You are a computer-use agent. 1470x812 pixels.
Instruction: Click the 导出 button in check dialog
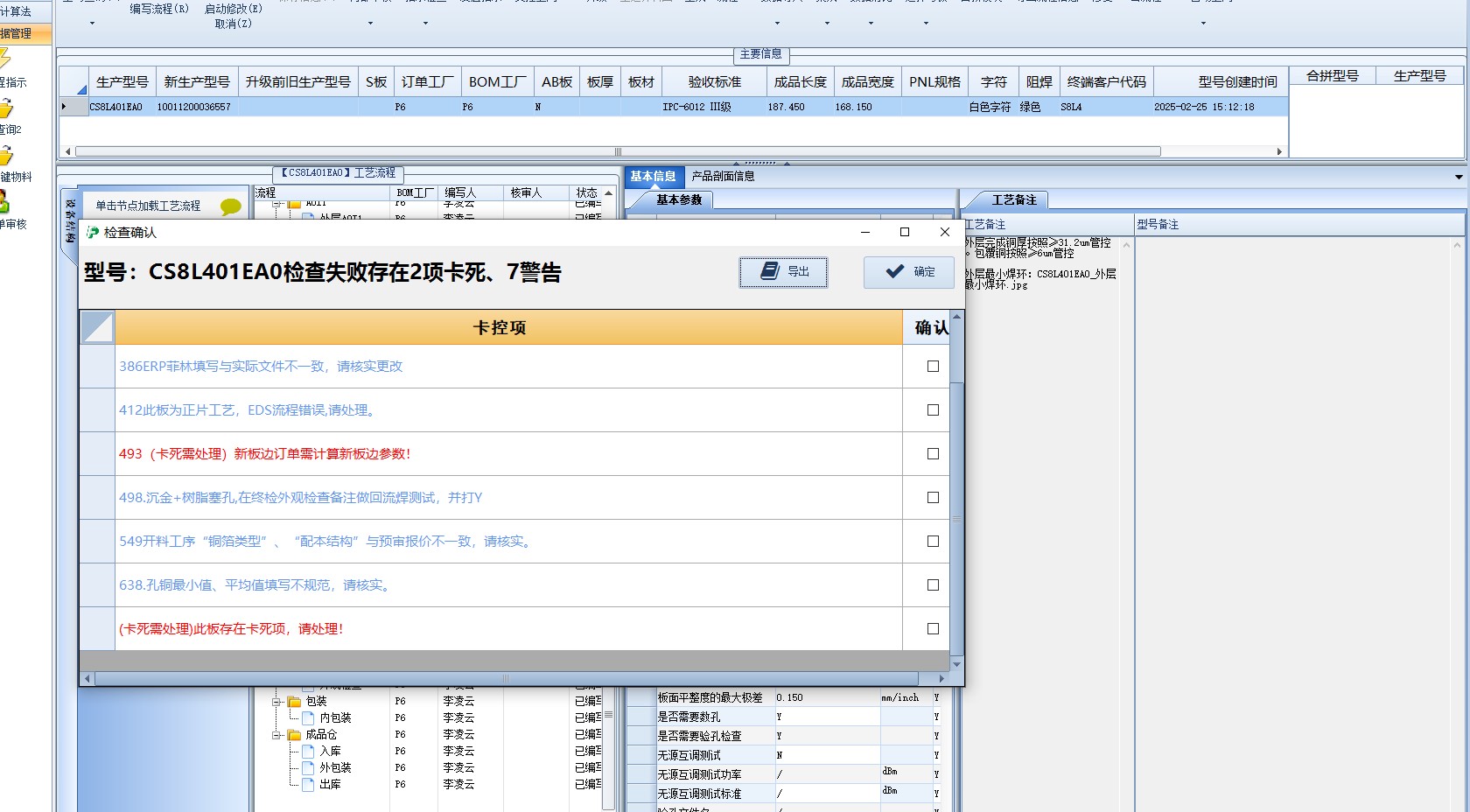click(x=783, y=271)
